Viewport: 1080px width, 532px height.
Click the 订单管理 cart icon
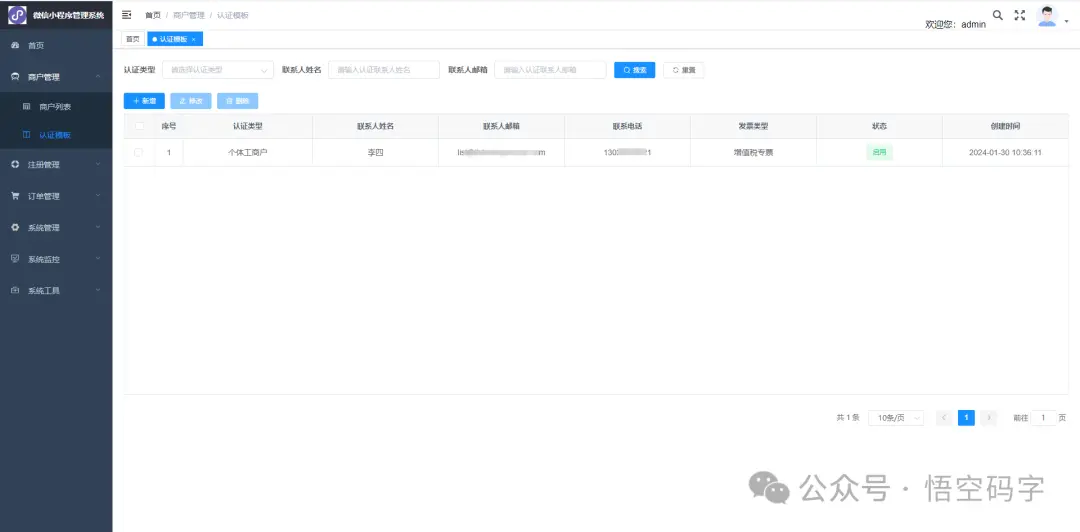(x=15, y=196)
